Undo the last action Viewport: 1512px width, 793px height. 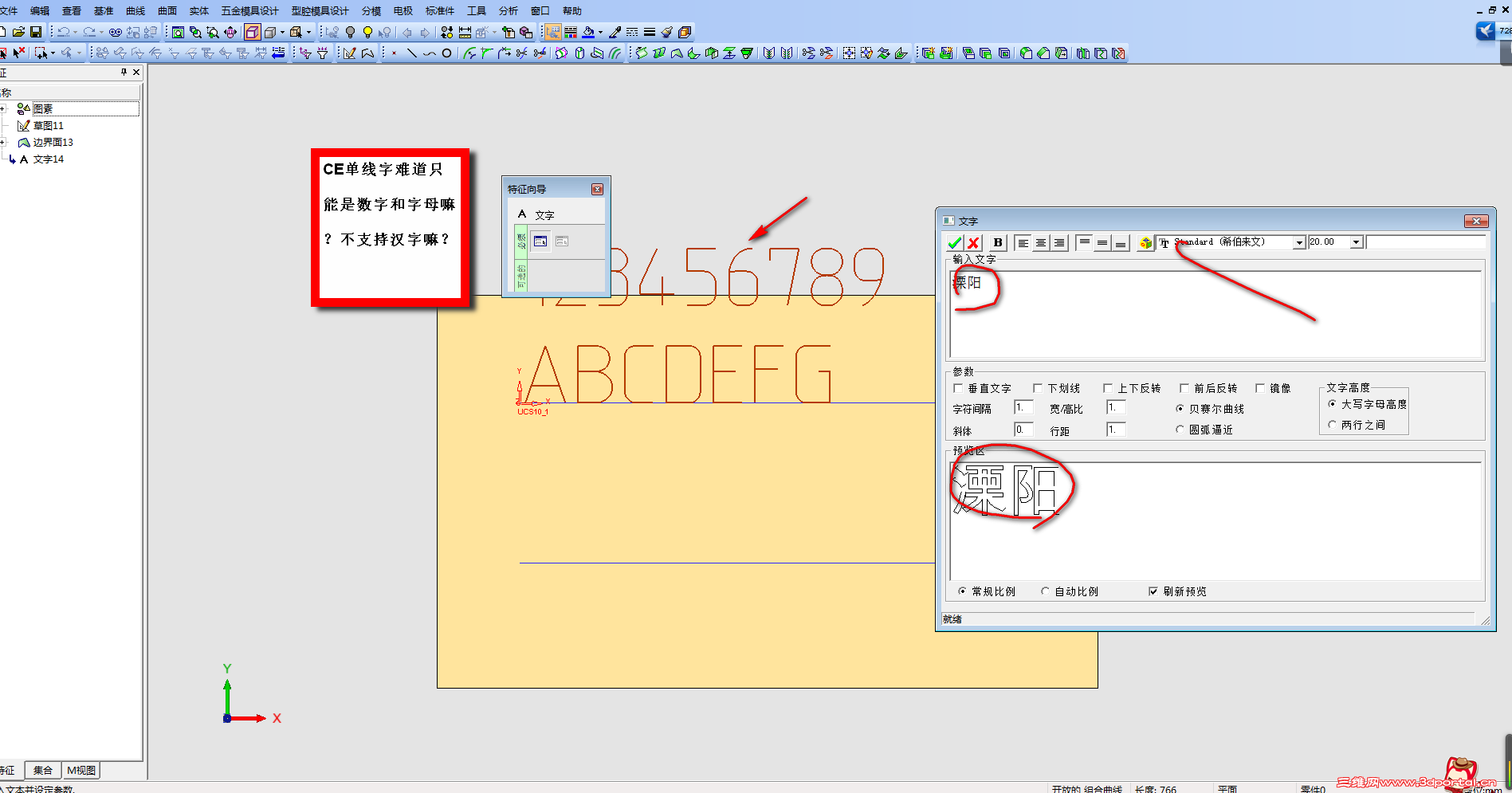coord(63,32)
